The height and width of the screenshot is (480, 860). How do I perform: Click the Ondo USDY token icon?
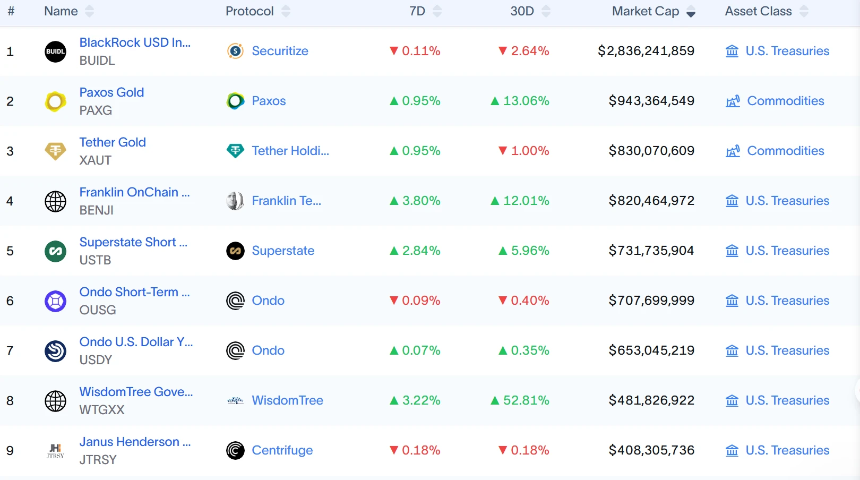click(56, 351)
